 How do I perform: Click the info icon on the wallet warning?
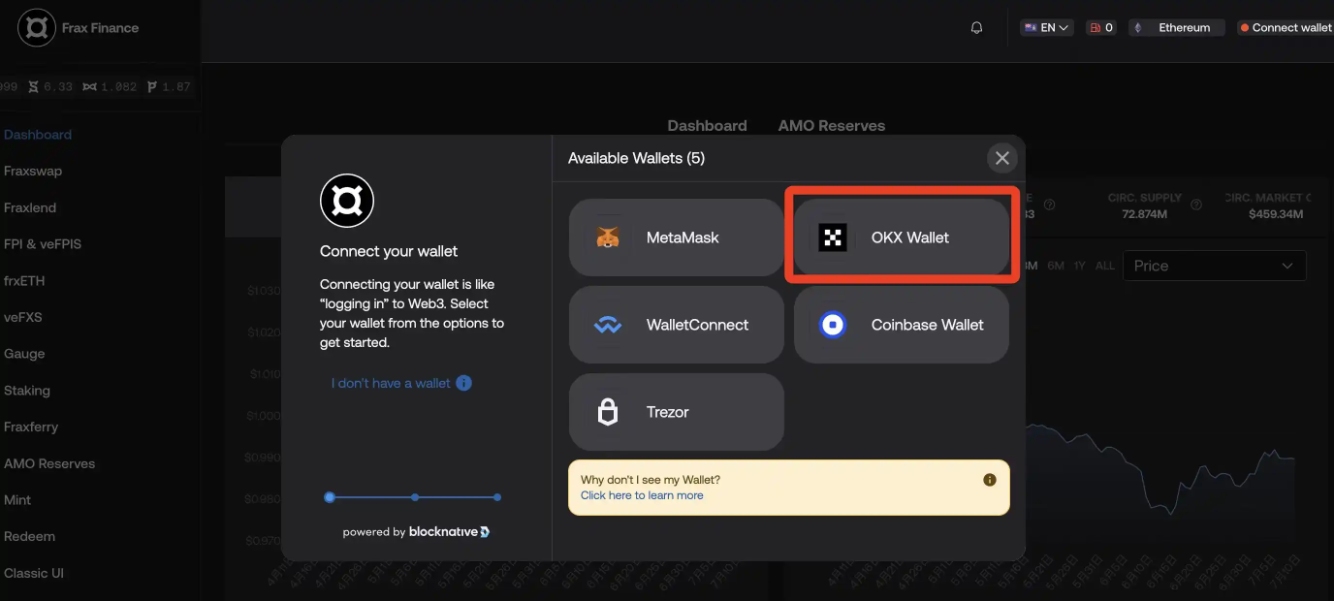(989, 479)
